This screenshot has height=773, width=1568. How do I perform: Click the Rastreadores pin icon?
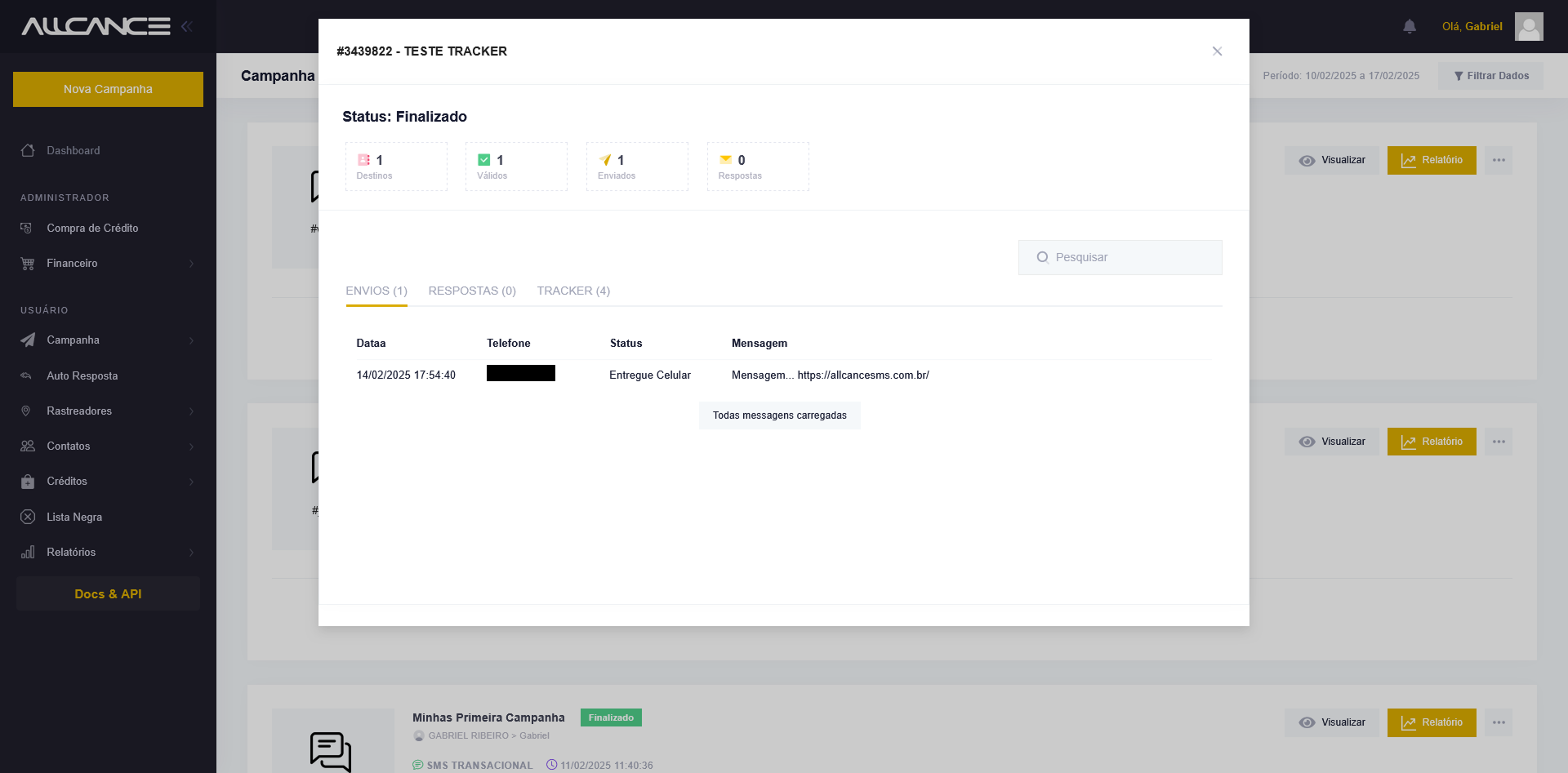point(26,411)
